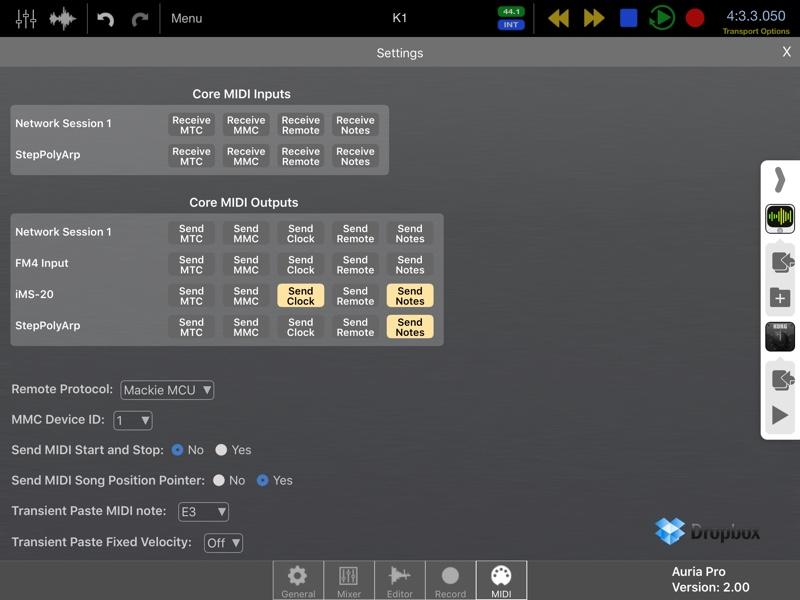Screen dimensions: 800x600
Task: Close the Settings panel
Action: [x=786, y=52]
